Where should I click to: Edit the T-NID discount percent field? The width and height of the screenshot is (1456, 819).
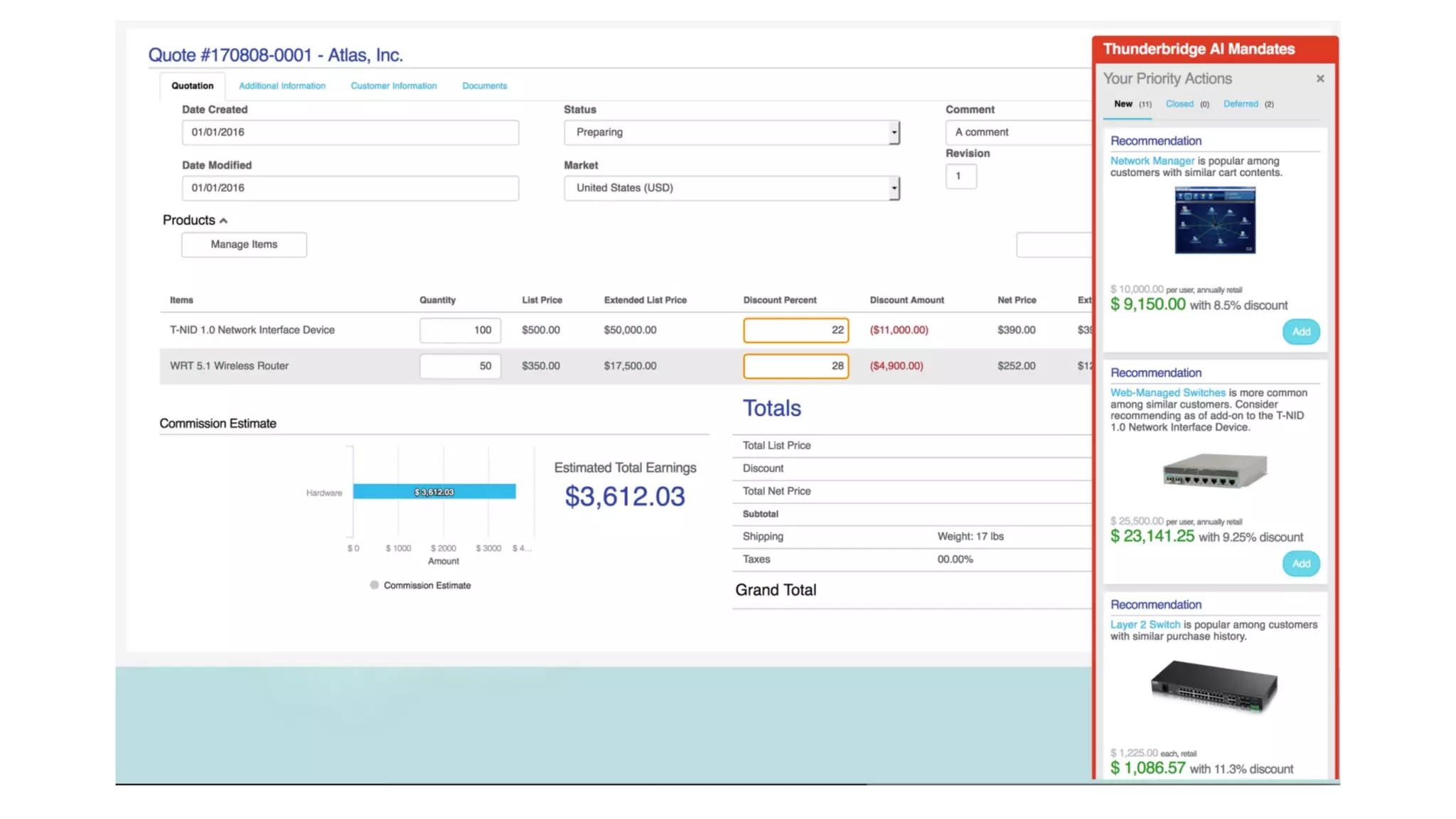click(x=795, y=330)
